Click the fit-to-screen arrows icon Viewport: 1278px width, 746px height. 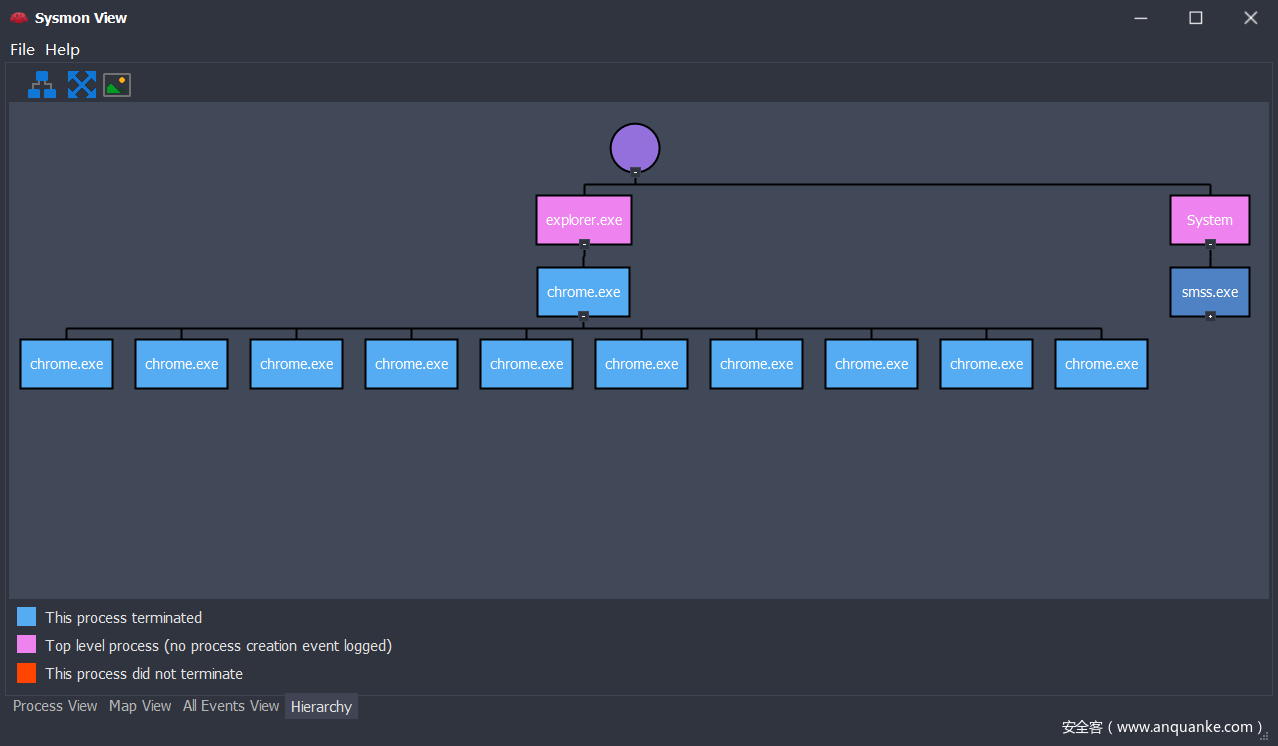click(x=81, y=85)
